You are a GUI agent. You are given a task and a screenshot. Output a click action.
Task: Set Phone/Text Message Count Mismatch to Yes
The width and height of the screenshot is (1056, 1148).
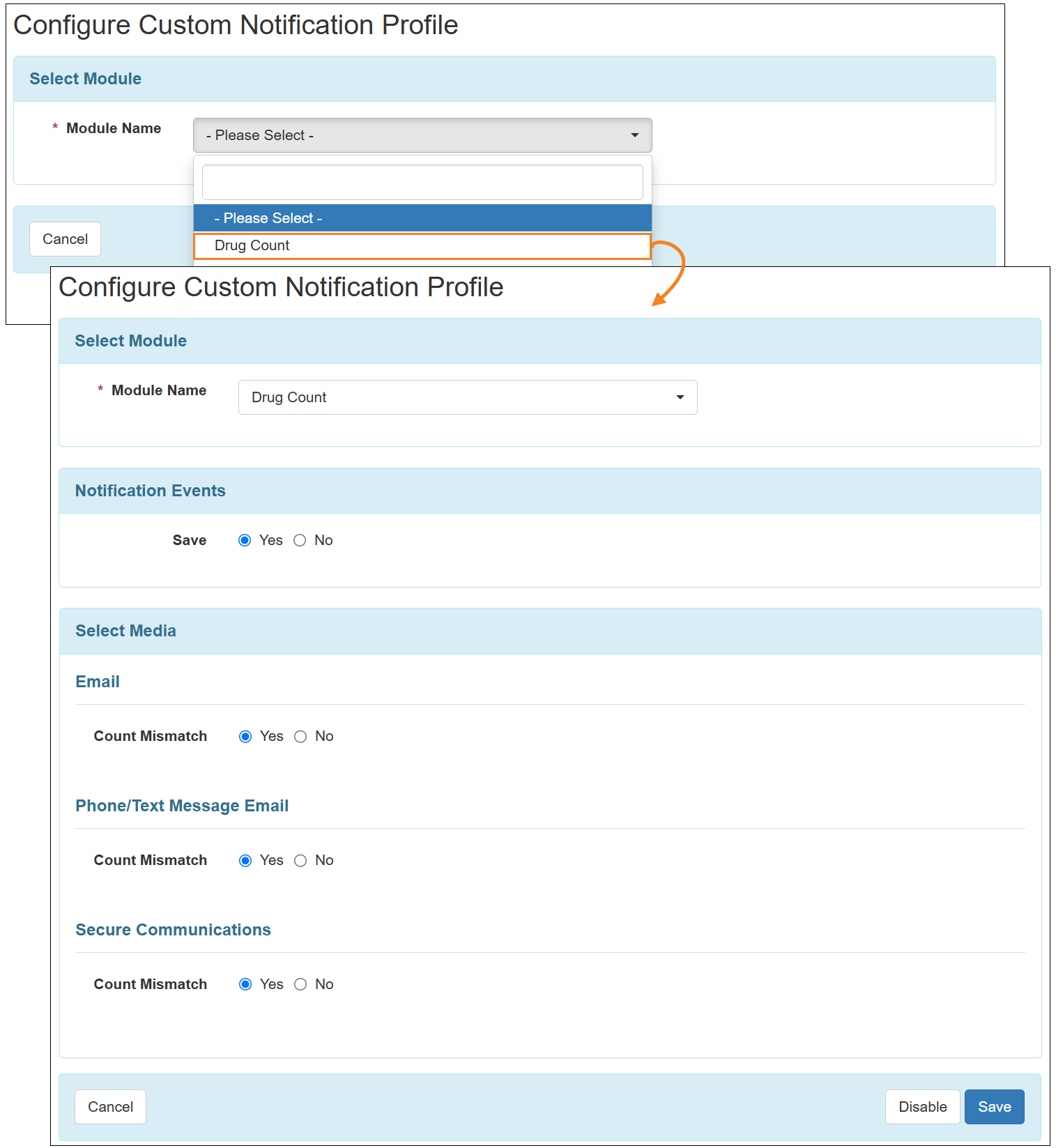245,861
